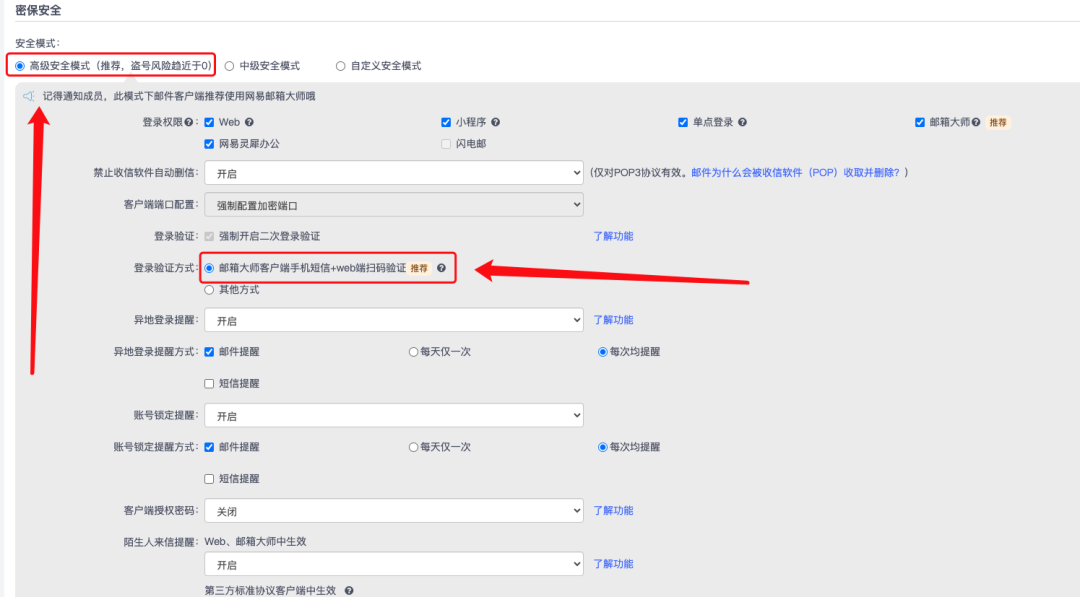Click the help icon after 登录权限 label
The height and width of the screenshot is (597, 1080).
click(189, 122)
